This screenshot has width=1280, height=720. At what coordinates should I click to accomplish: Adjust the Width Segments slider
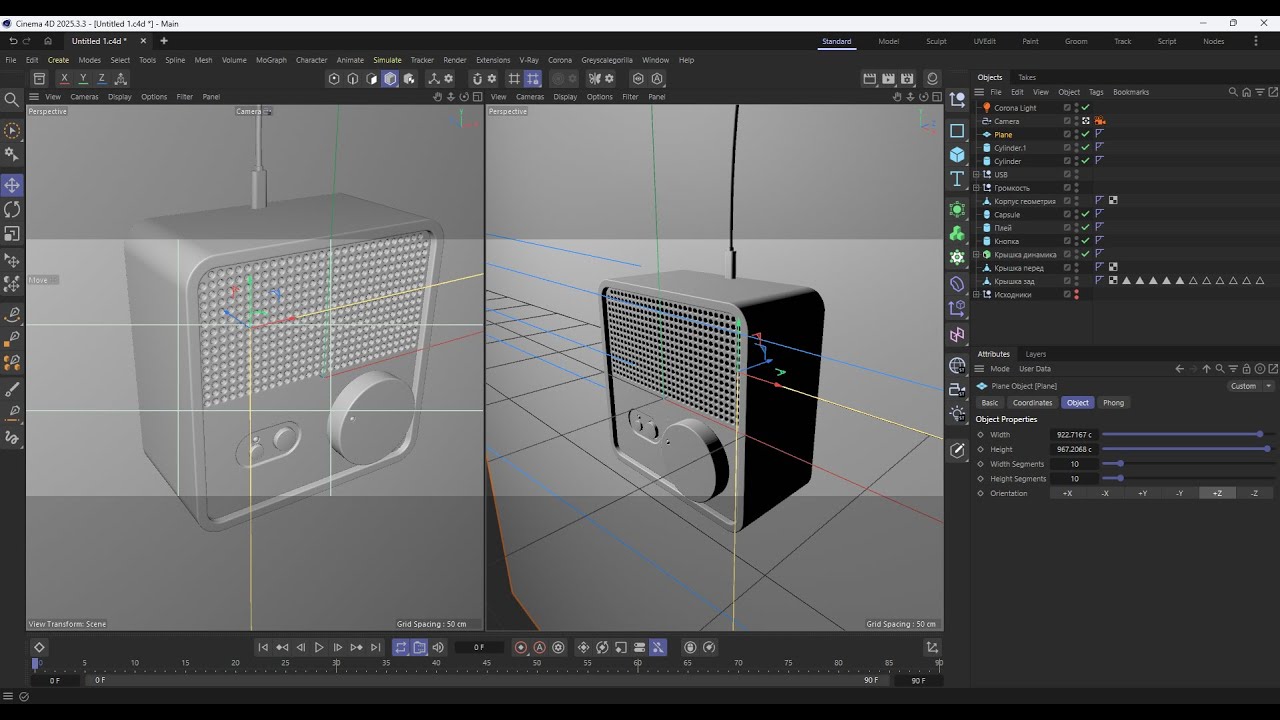[x=1187, y=464]
